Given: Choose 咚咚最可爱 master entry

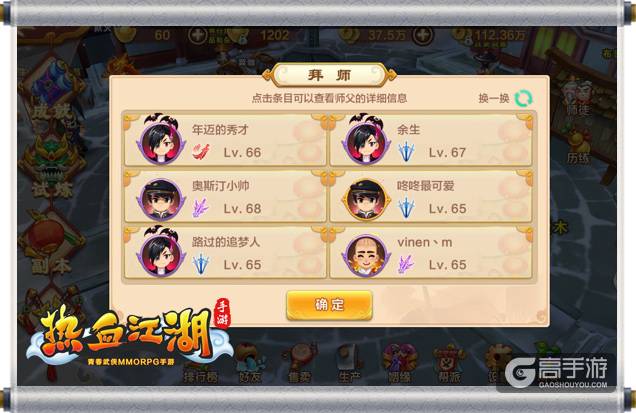Looking at the screenshot, I should point(431,196).
